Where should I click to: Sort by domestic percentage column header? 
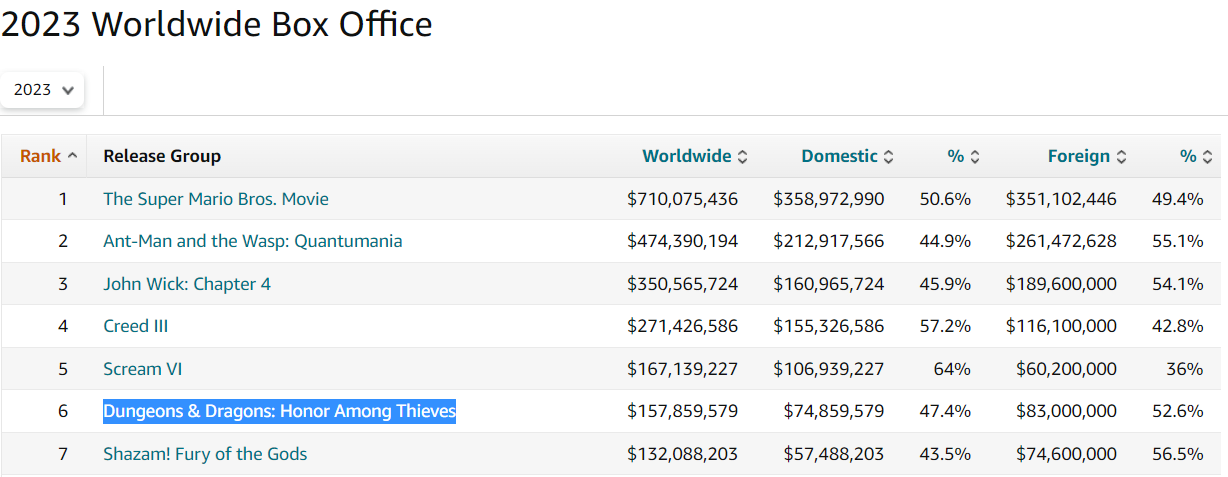point(964,156)
